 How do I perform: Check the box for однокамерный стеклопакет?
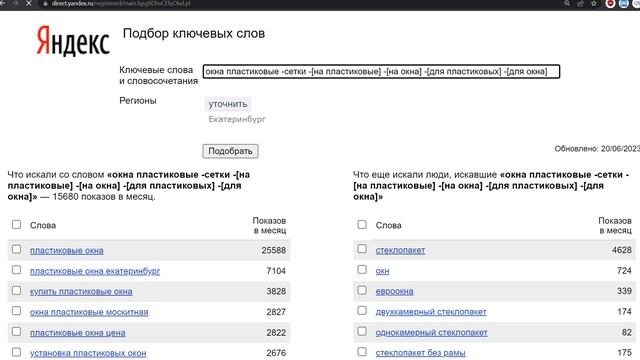(362, 331)
